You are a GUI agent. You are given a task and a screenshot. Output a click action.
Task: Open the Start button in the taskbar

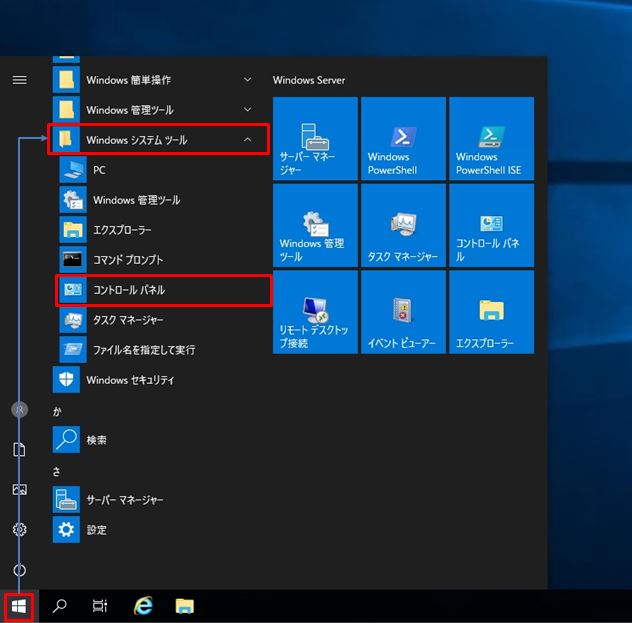pos(19,606)
